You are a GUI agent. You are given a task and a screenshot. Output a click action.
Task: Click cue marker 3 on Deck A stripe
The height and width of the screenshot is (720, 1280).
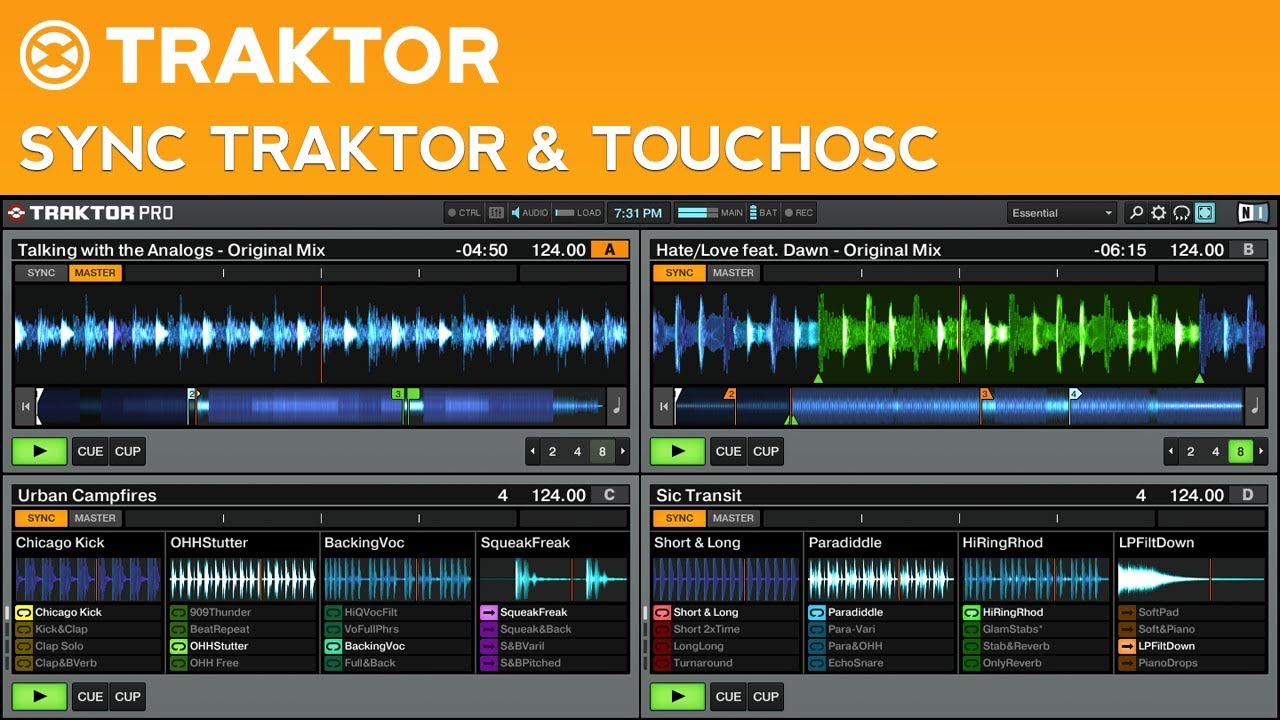click(397, 394)
